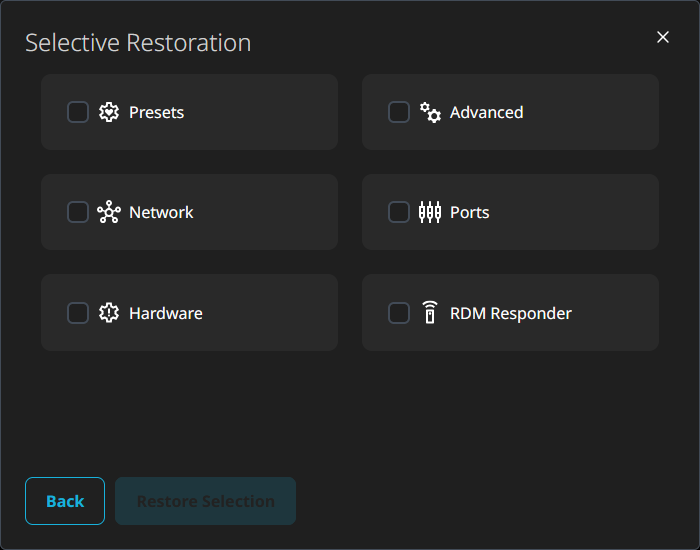Image resolution: width=700 pixels, height=550 pixels.
Task: Click the Restore Selection button
Action: [x=205, y=501]
